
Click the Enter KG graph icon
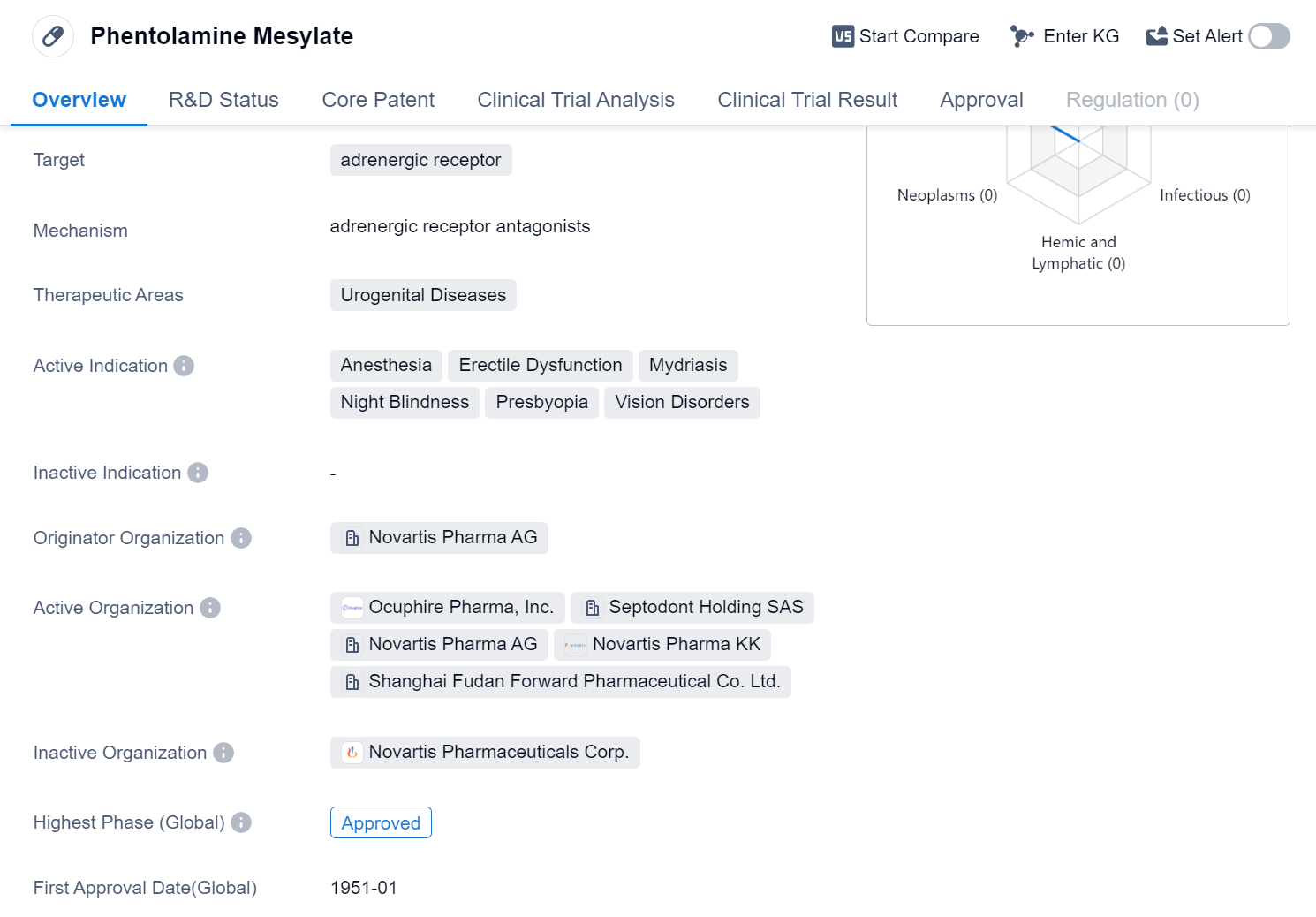point(1022,36)
